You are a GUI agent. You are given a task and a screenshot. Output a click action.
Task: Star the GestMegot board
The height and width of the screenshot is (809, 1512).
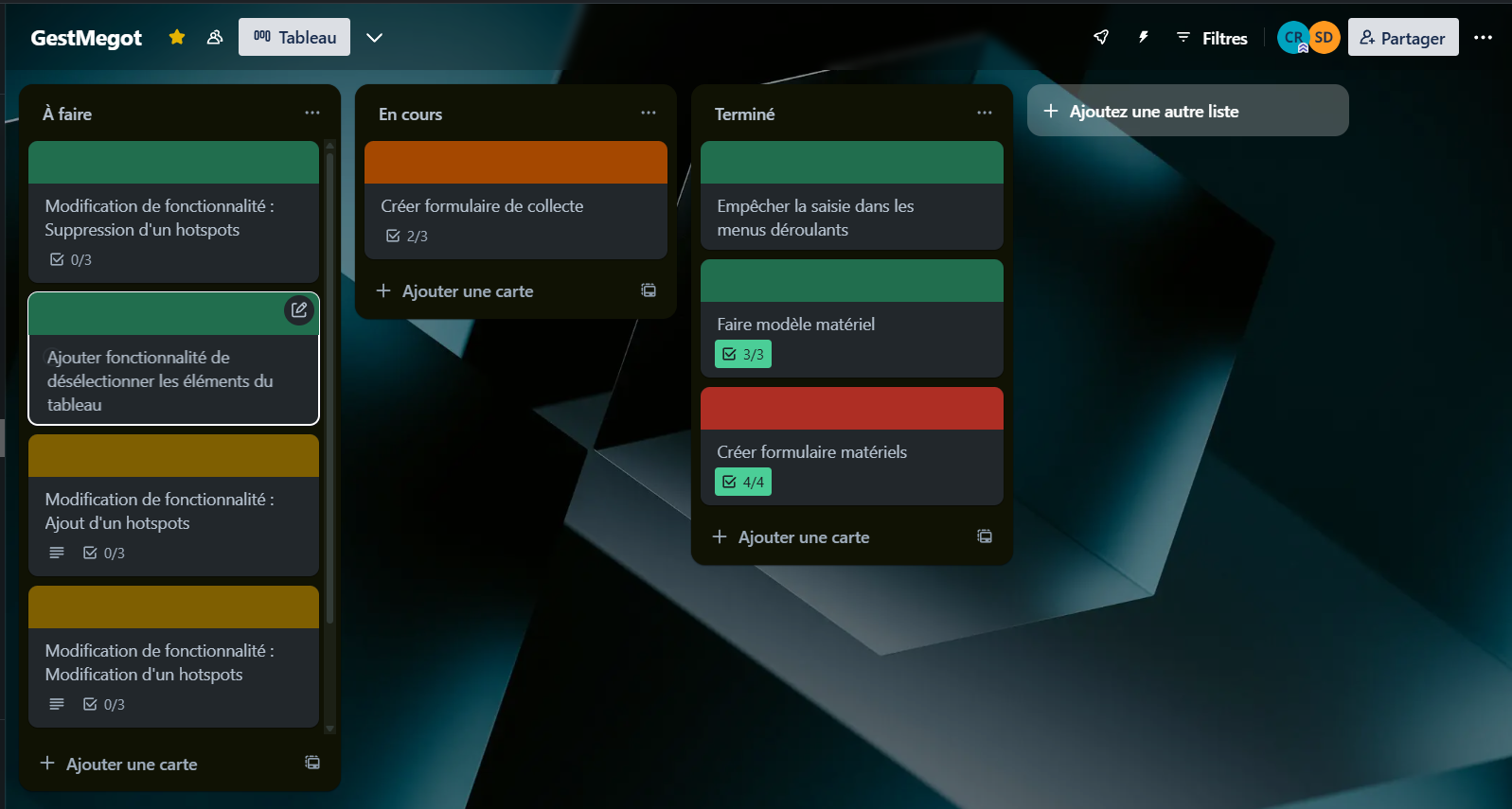click(x=177, y=37)
